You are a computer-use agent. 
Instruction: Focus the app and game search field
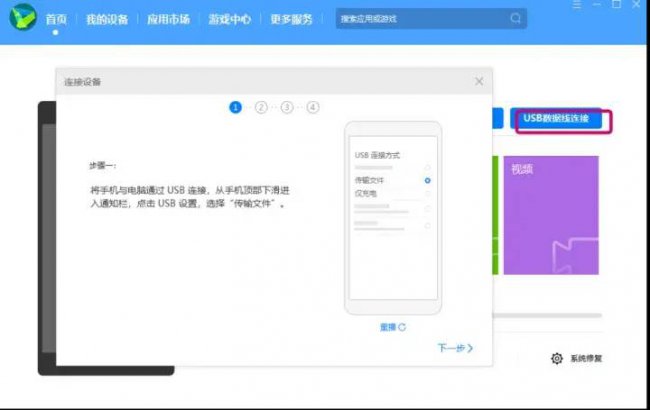coord(431,19)
